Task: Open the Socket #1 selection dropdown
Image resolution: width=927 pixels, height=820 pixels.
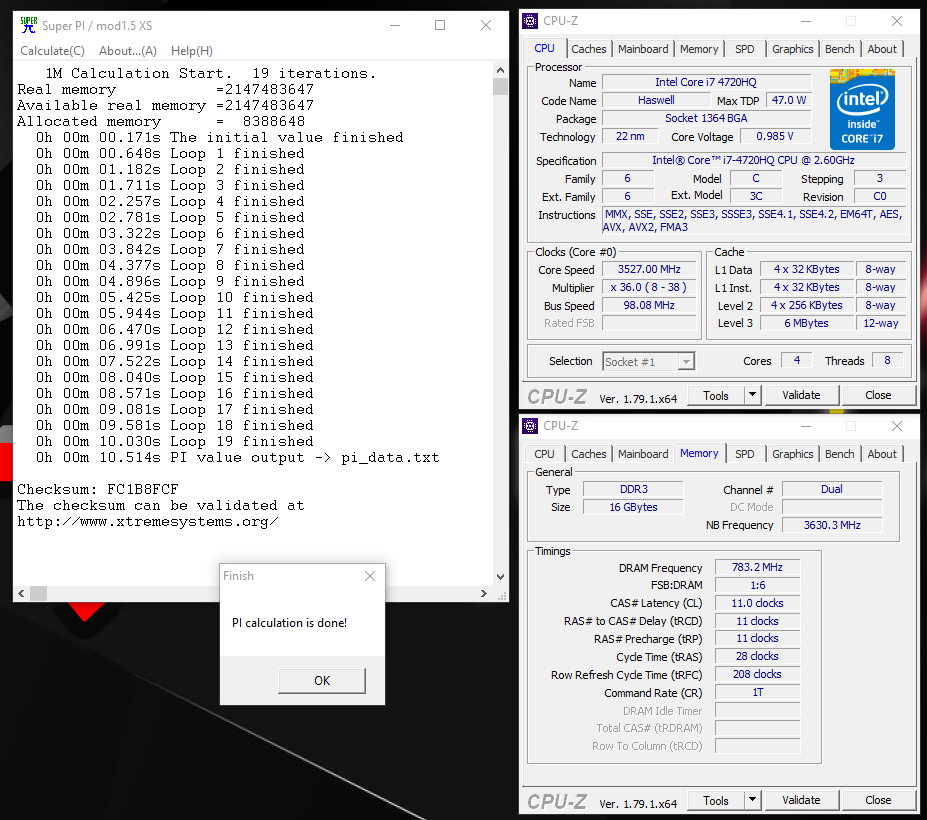Action: [x=649, y=361]
